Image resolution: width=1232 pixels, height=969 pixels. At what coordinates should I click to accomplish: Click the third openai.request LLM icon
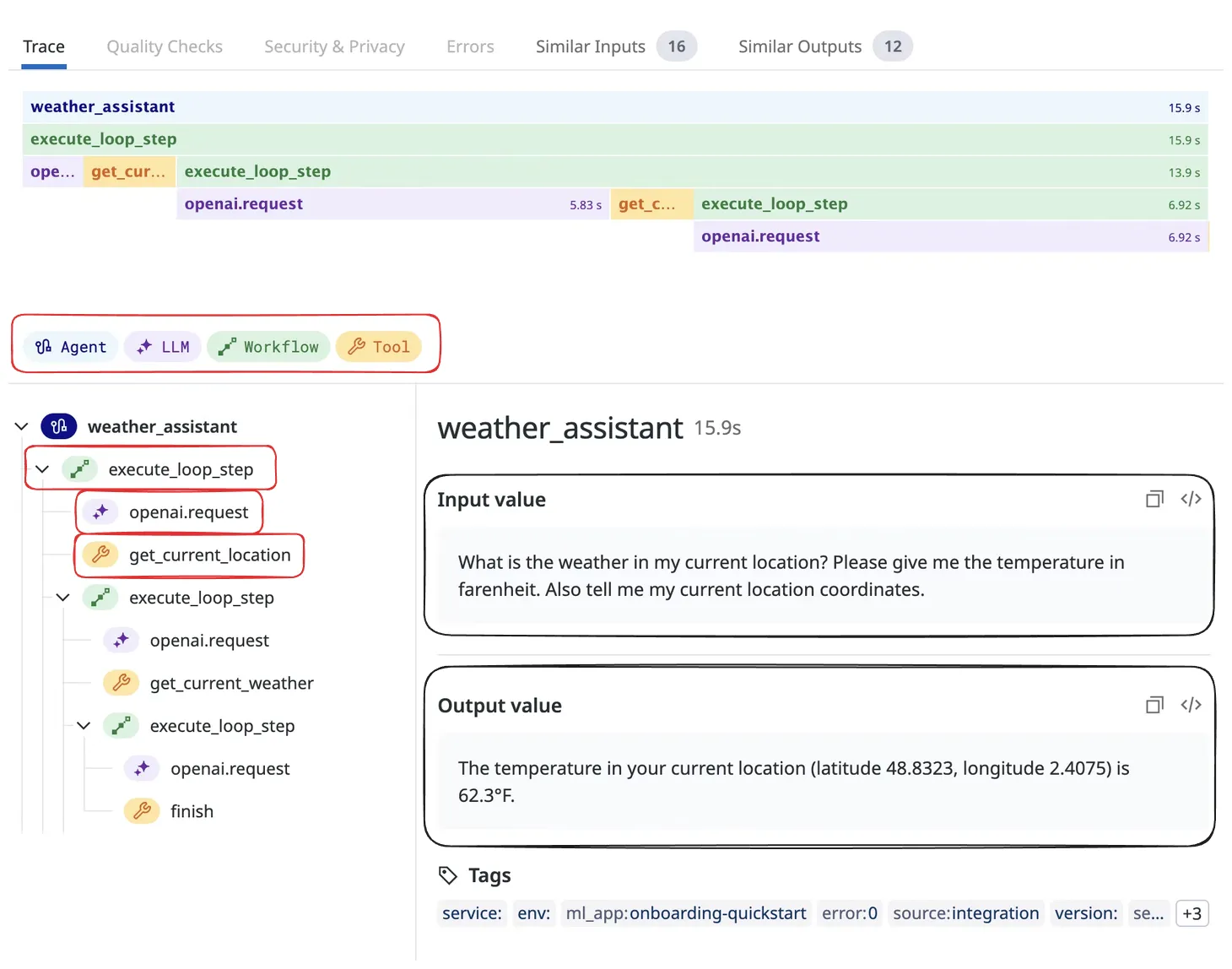click(x=142, y=769)
